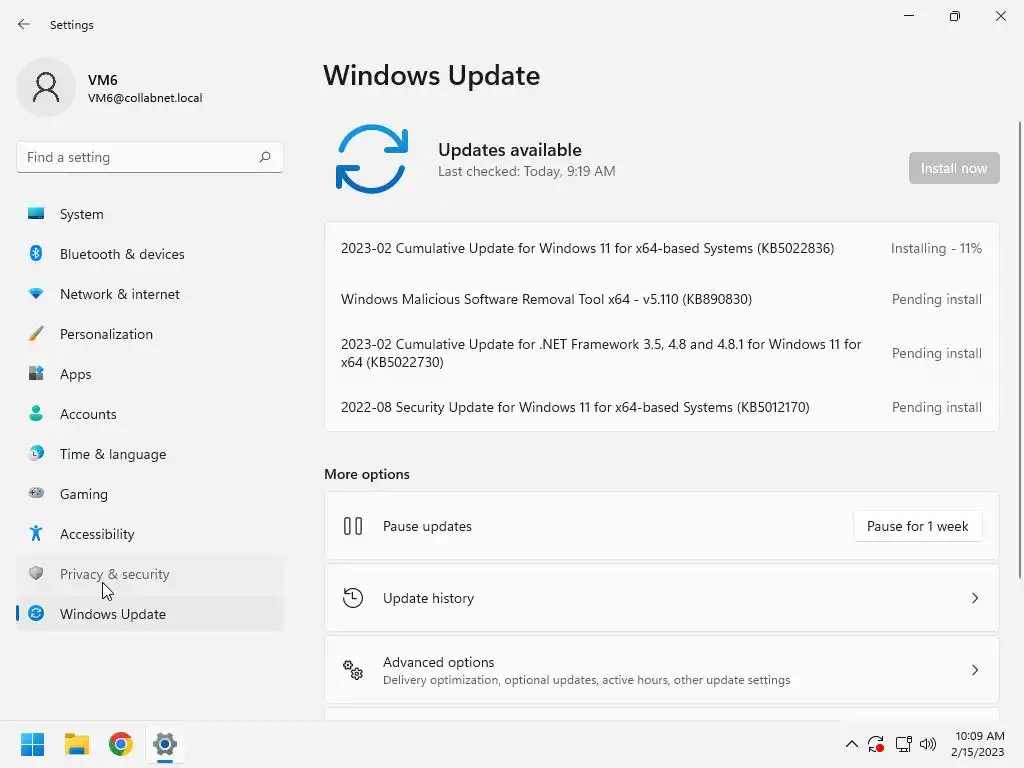Click the pause icon beside Pause updates
The width and height of the screenshot is (1024, 768).
click(x=353, y=526)
